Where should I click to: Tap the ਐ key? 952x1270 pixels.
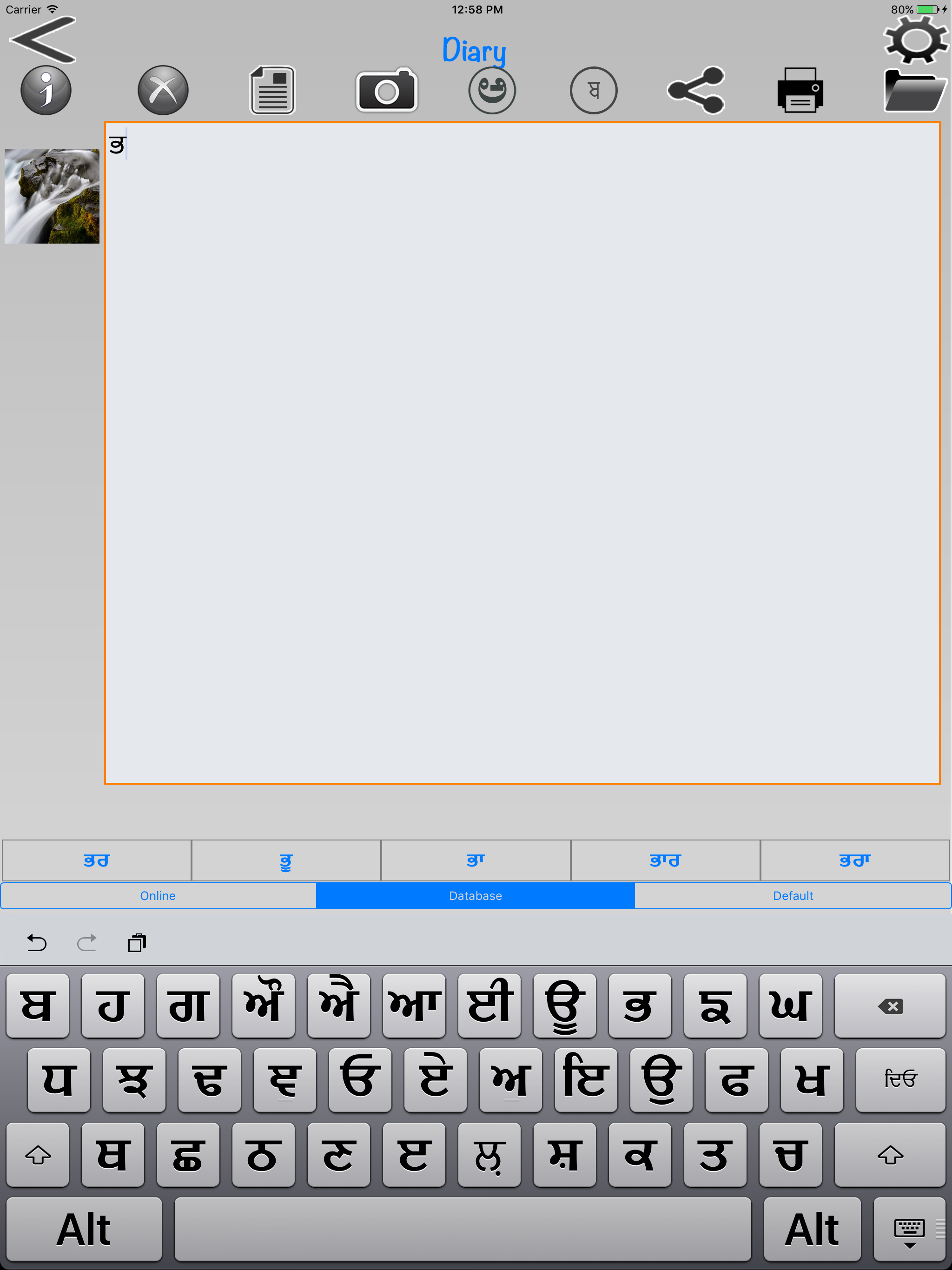click(339, 1006)
